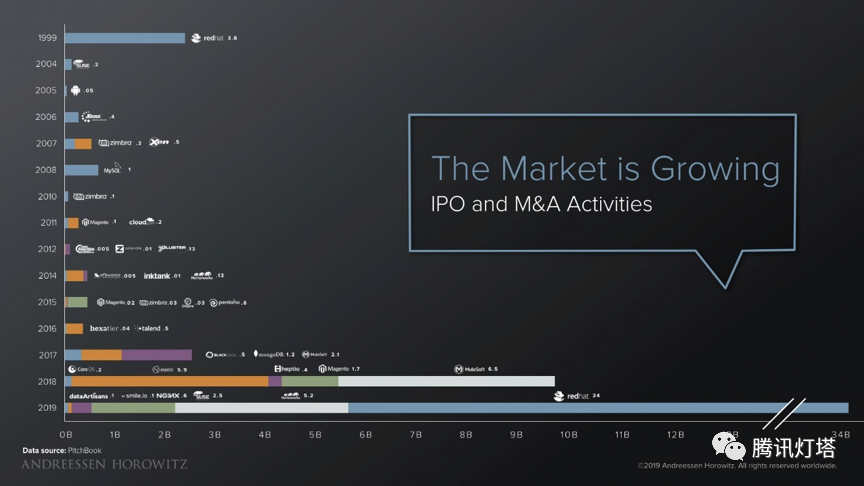The width and height of the screenshot is (864, 486).
Task: Click the Gluster logo in the 2012 row
Action: point(172,248)
